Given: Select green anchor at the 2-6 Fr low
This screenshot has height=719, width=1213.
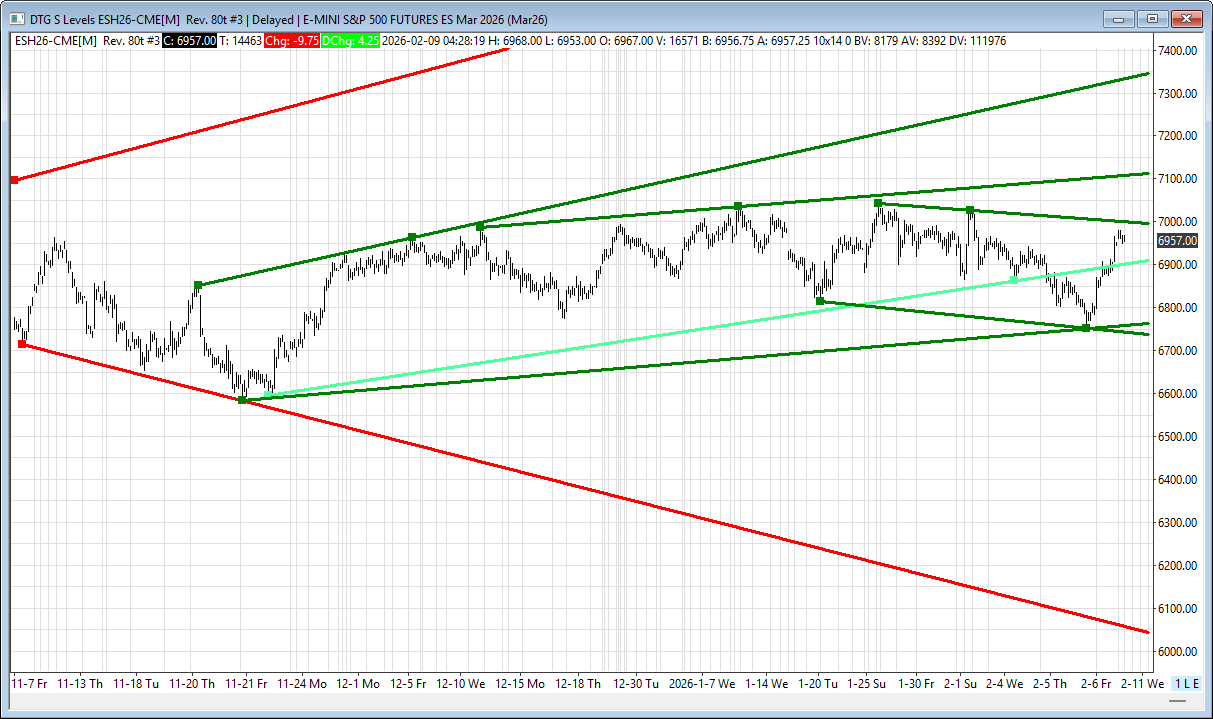Looking at the screenshot, I should (1087, 328).
